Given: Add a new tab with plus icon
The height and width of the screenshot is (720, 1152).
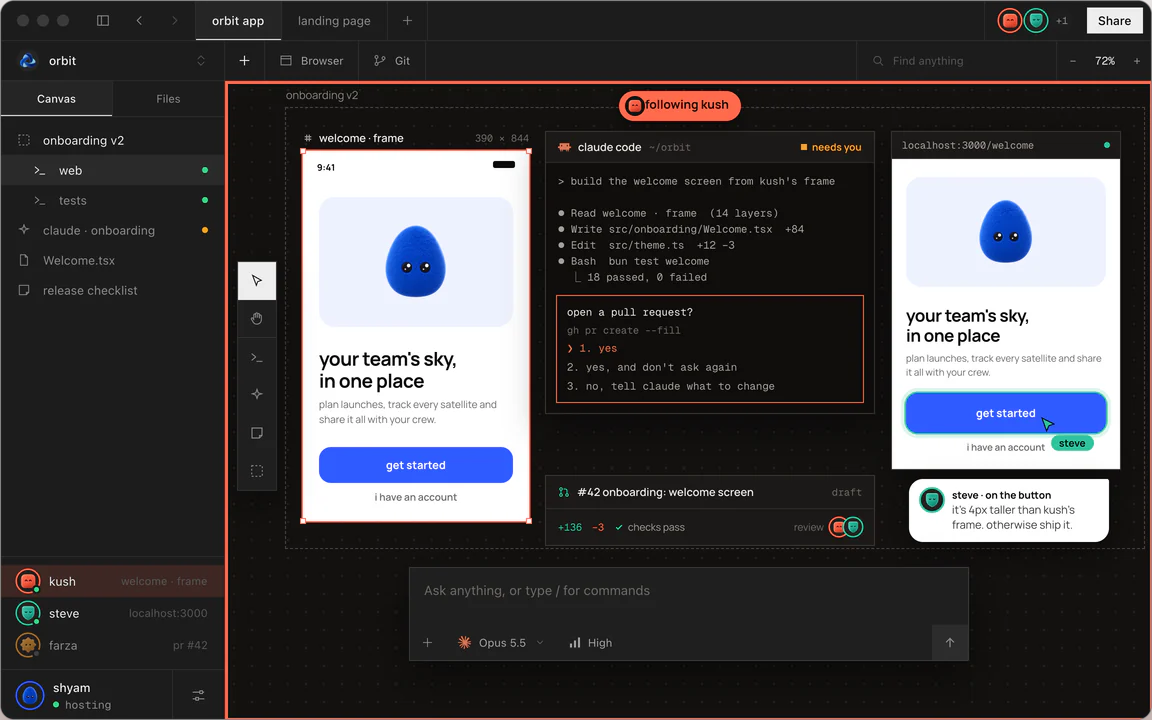Looking at the screenshot, I should 407,21.
